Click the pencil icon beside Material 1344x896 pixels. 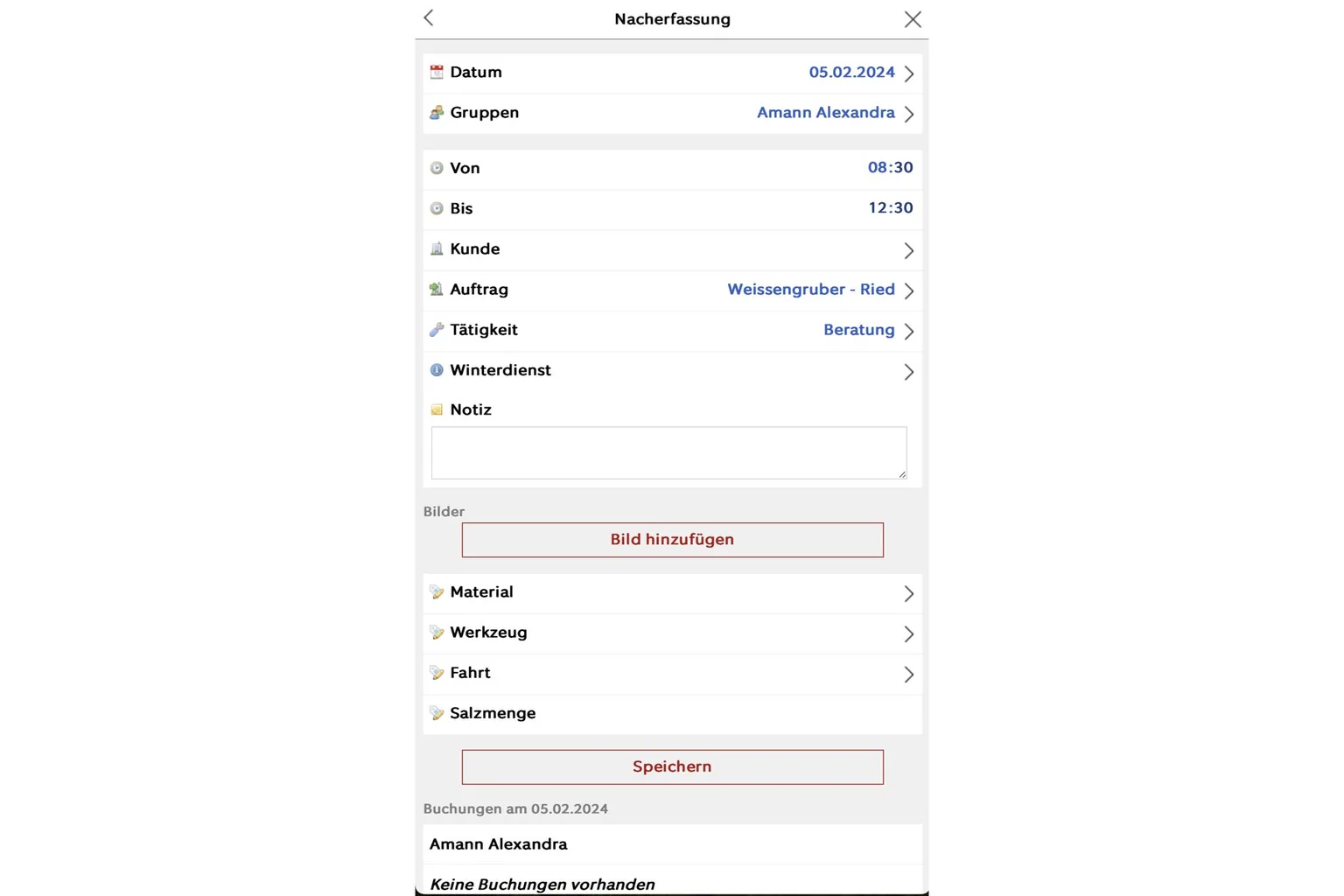(437, 592)
